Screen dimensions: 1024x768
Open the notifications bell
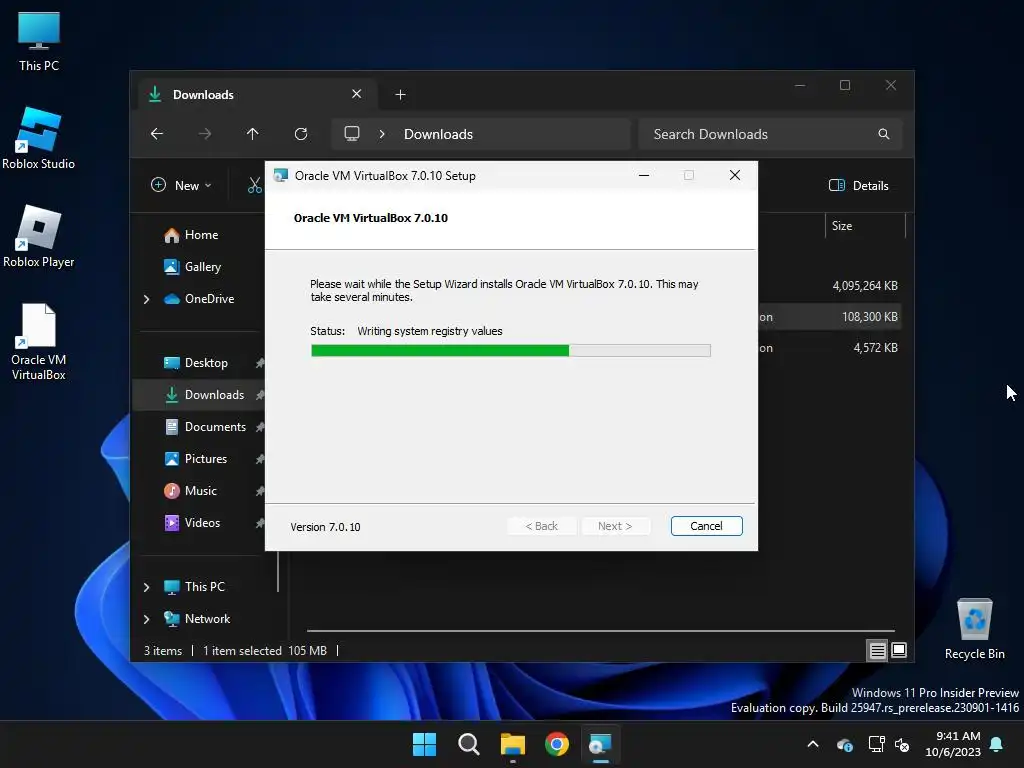coord(997,744)
